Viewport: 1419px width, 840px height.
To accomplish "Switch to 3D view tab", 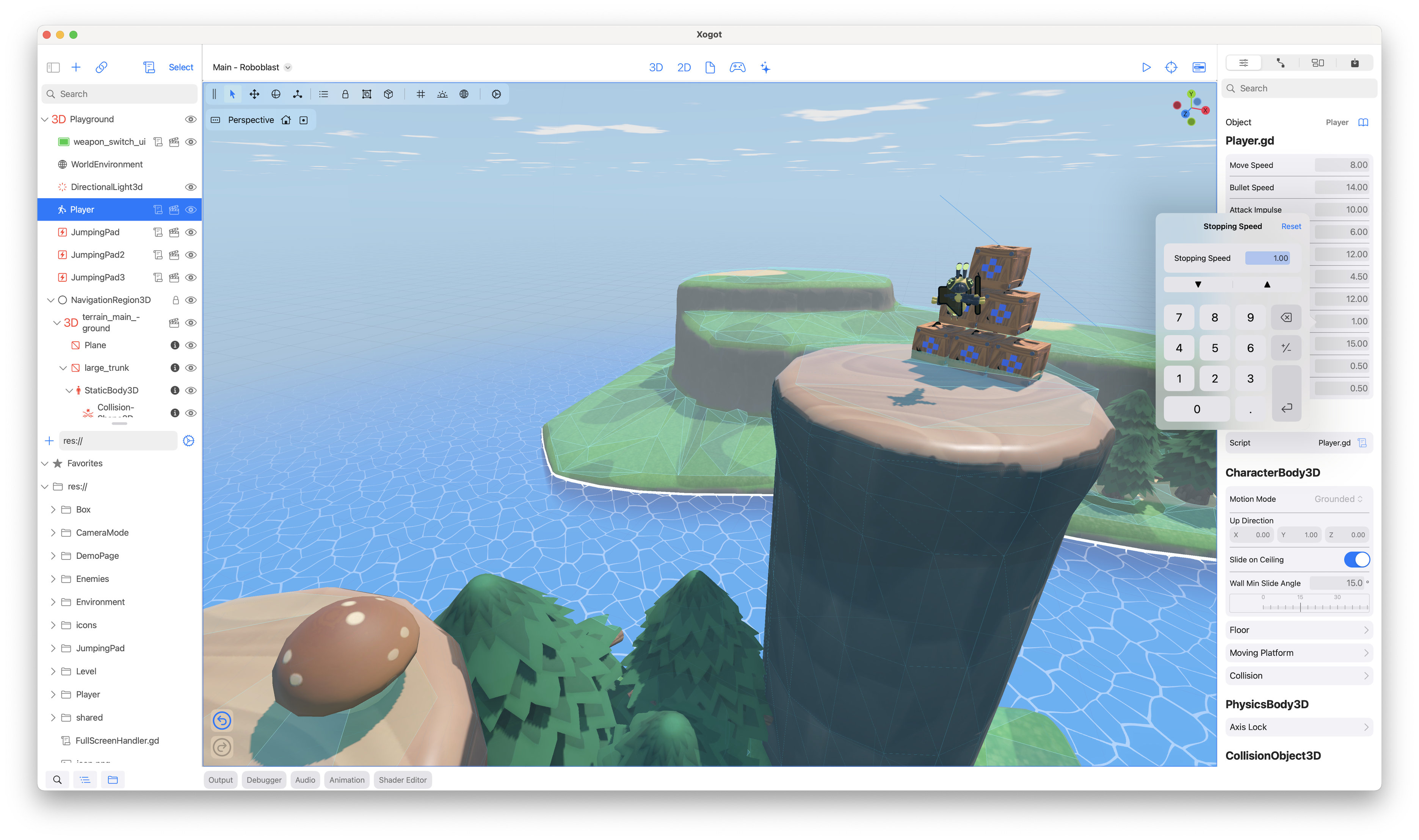I will (655, 67).
